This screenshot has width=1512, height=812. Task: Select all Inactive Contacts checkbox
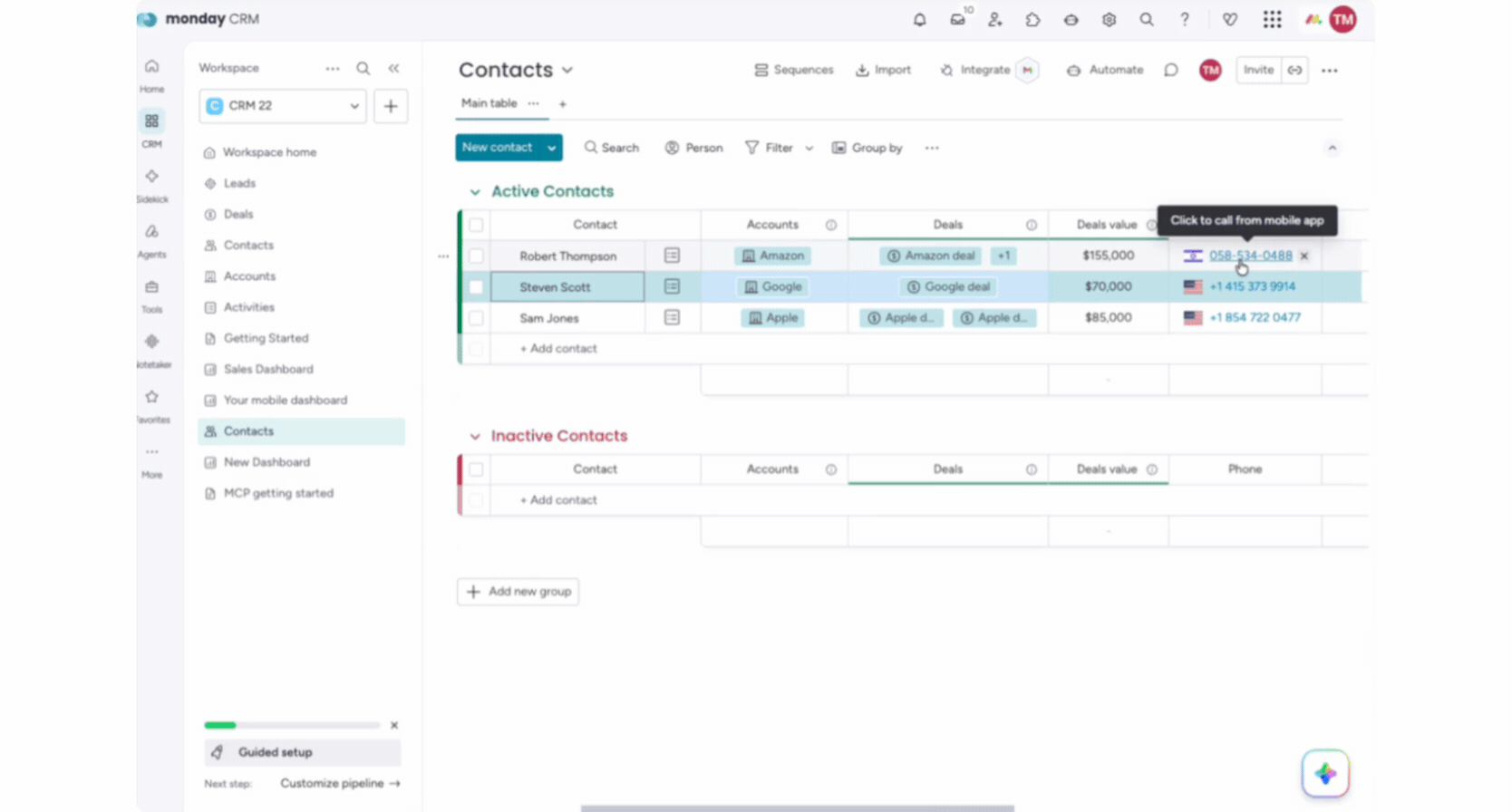(476, 469)
